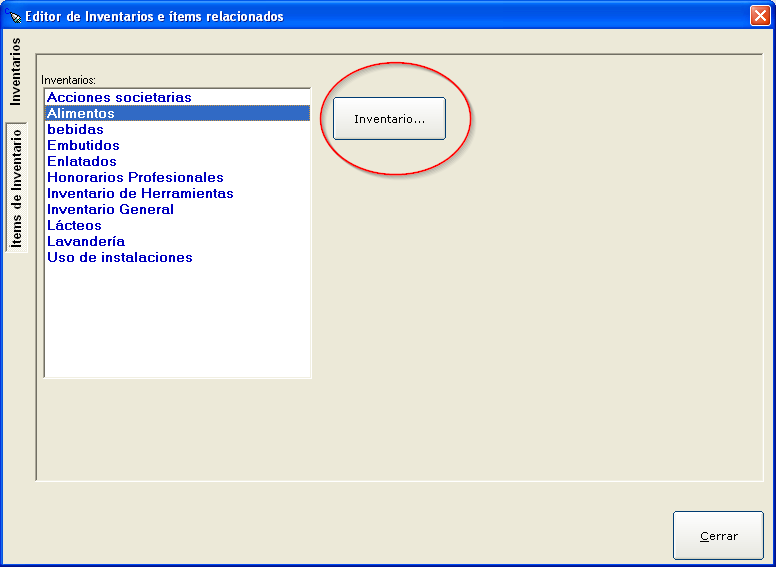Switch to the Inventarios vertical tab
This screenshot has width=776, height=567.
click(x=16, y=72)
